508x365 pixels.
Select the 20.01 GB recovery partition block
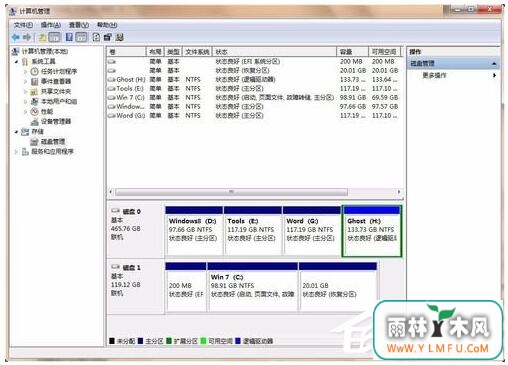[338, 287]
